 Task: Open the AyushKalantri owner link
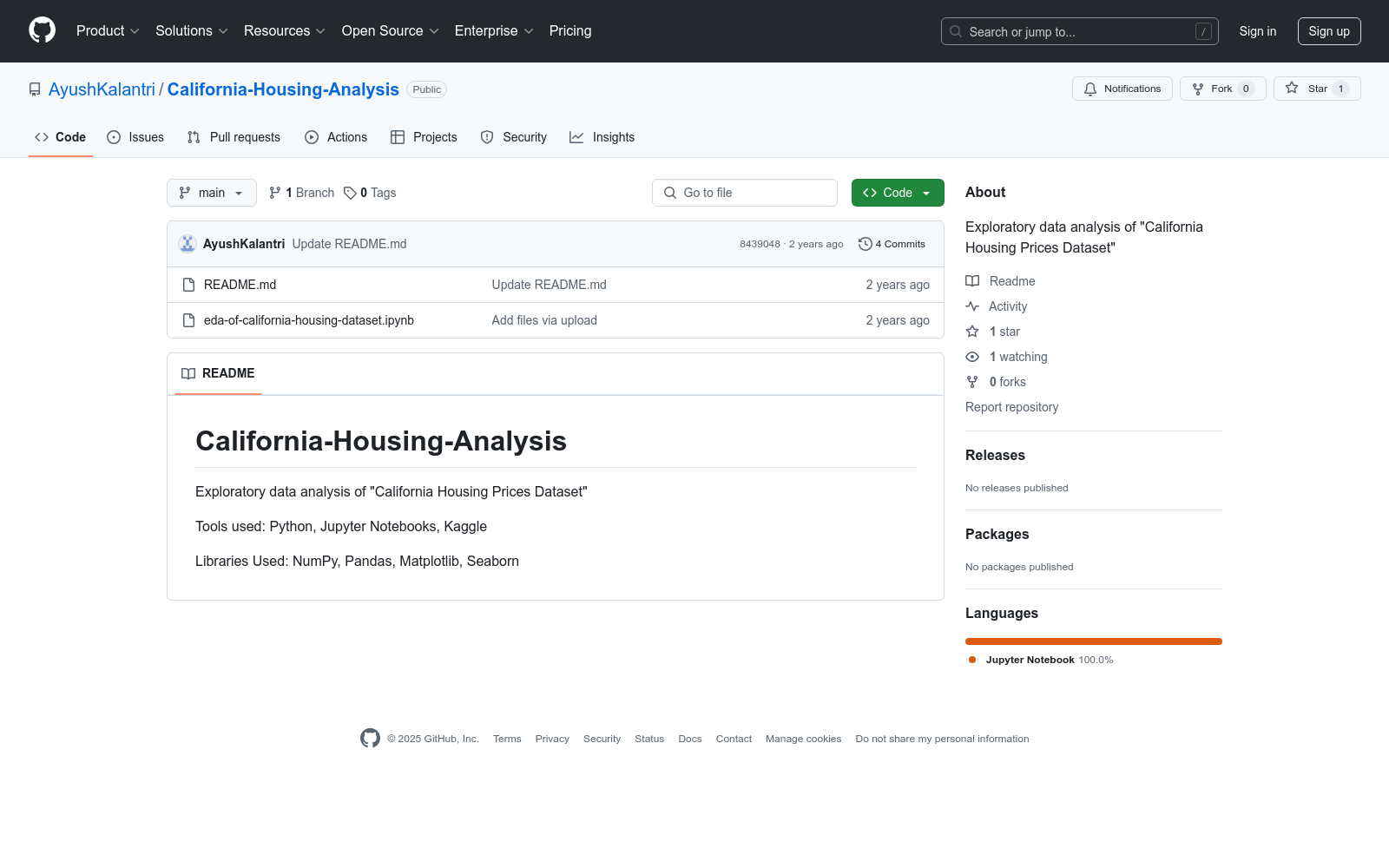pyautogui.click(x=102, y=89)
